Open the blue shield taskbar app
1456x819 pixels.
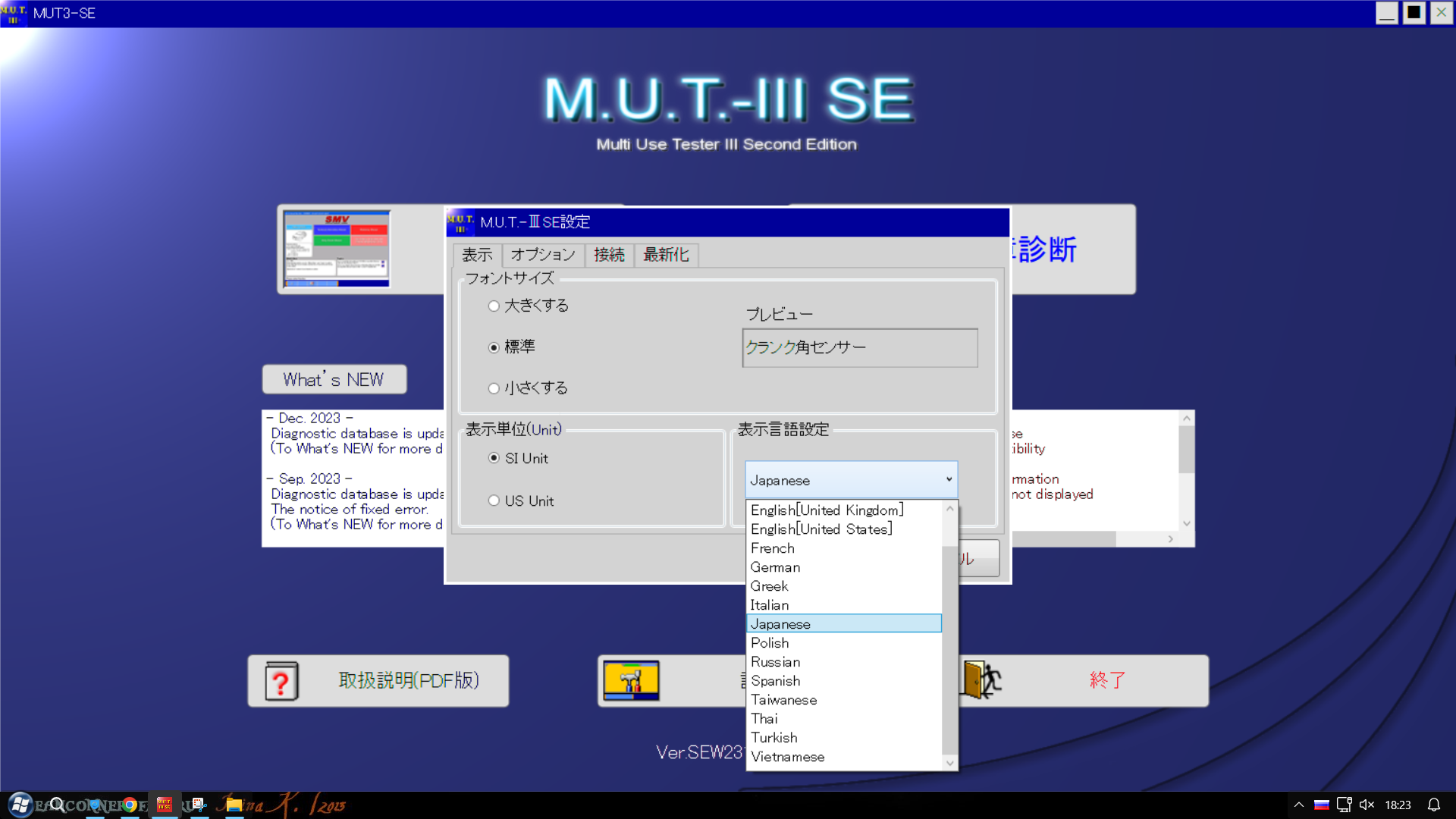click(x=95, y=805)
